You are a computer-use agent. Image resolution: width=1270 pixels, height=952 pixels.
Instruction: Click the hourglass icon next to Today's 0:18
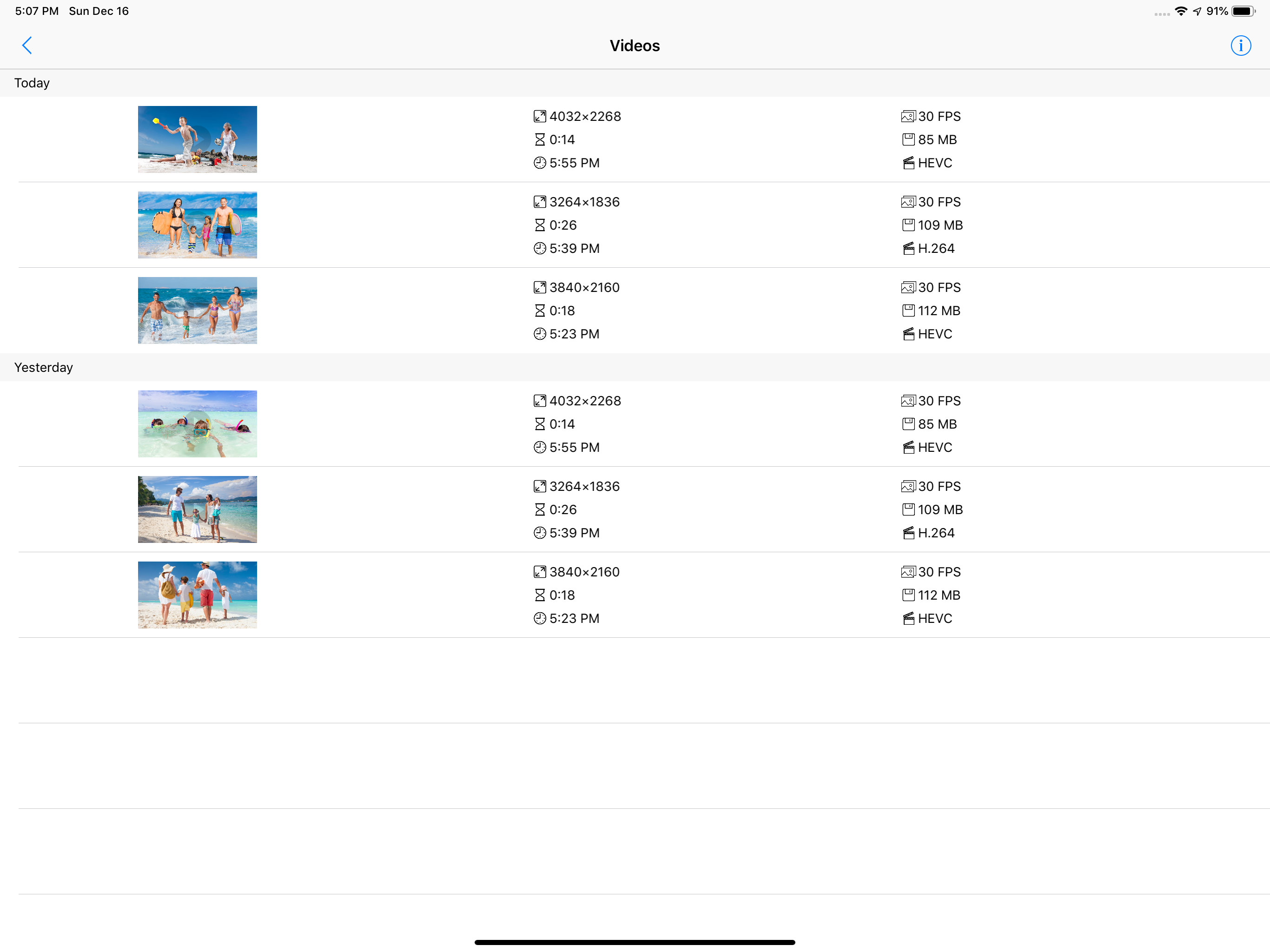coord(539,311)
